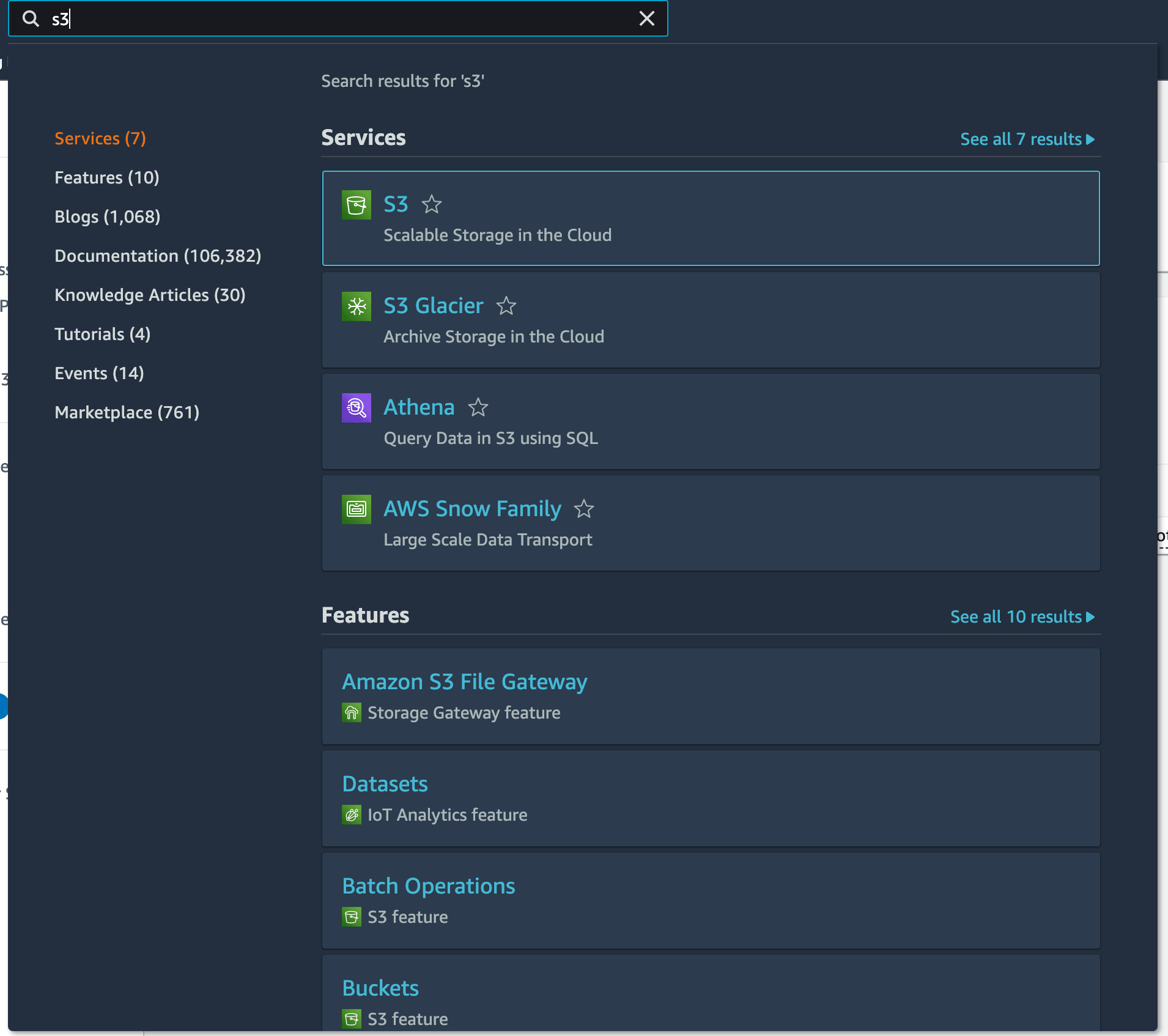1168x1036 pixels.
Task: Star the Athena service as favorite
Action: pyautogui.click(x=478, y=407)
